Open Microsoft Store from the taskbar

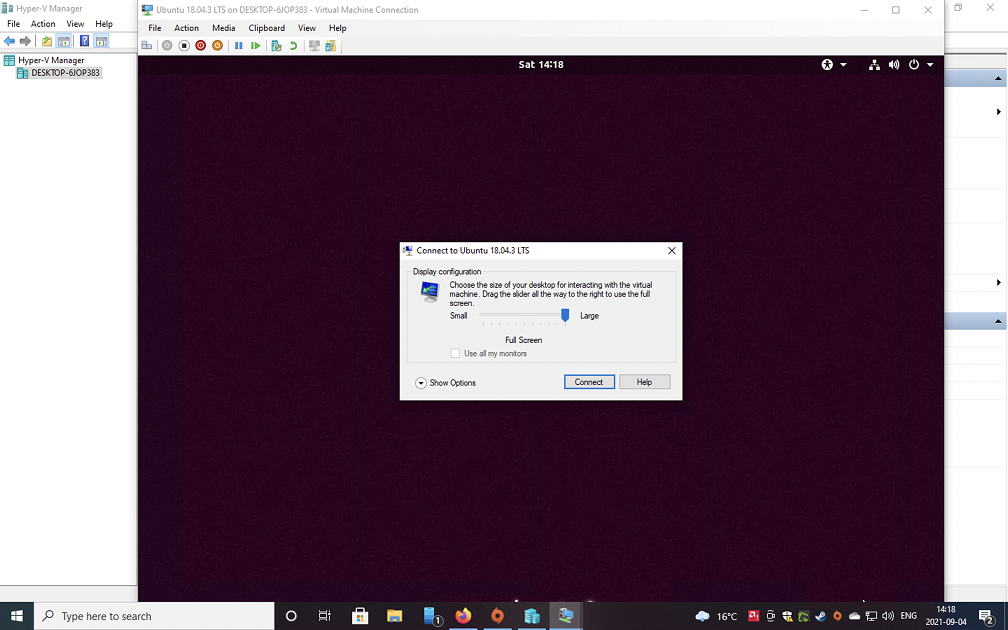pyautogui.click(x=360, y=616)
